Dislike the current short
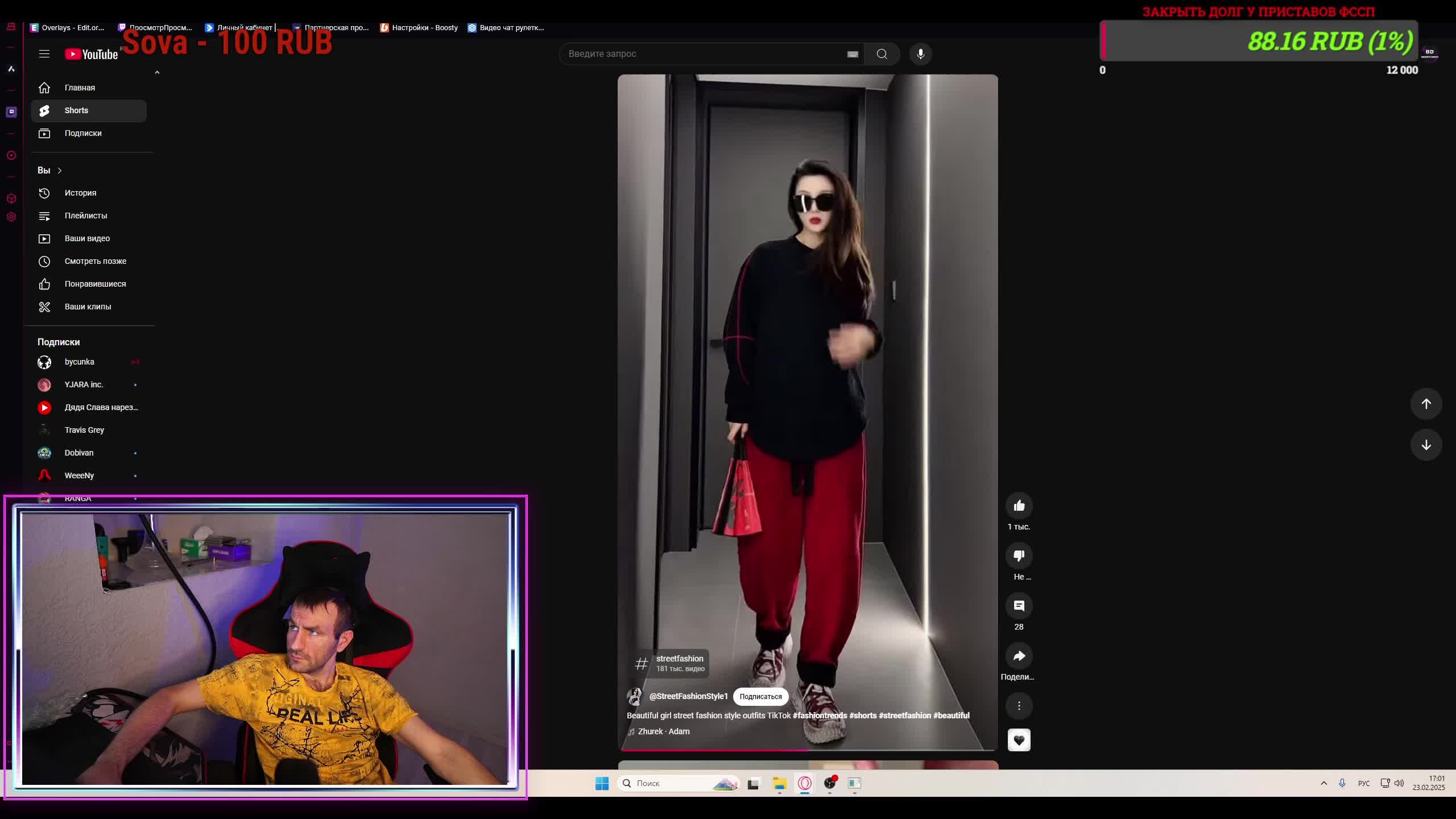Viewport: 1456px width, 819px height. (x=1019, y=556)
